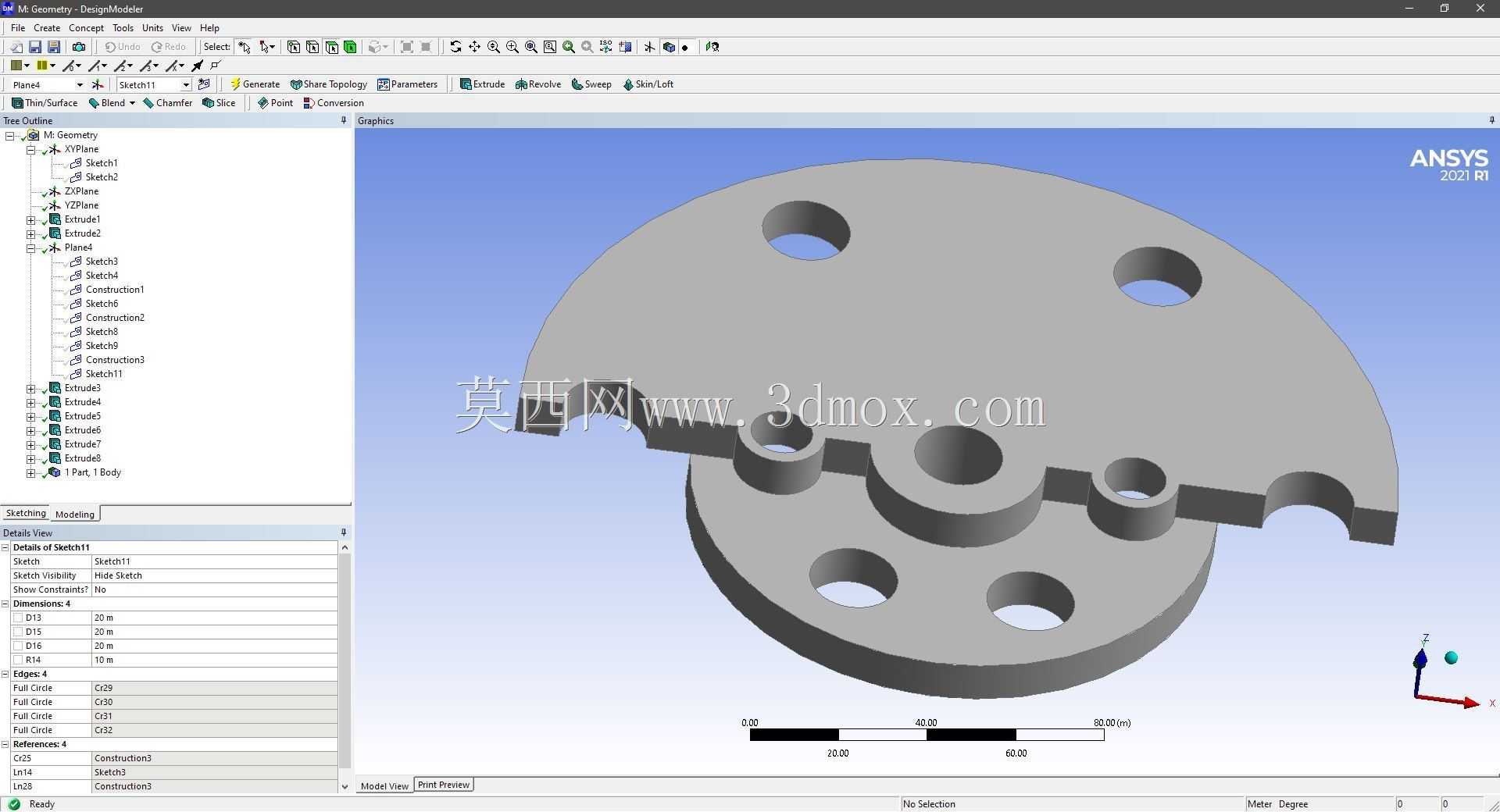Select Sketch9 in the tree

pyautogui.click(x=102, y=346)
